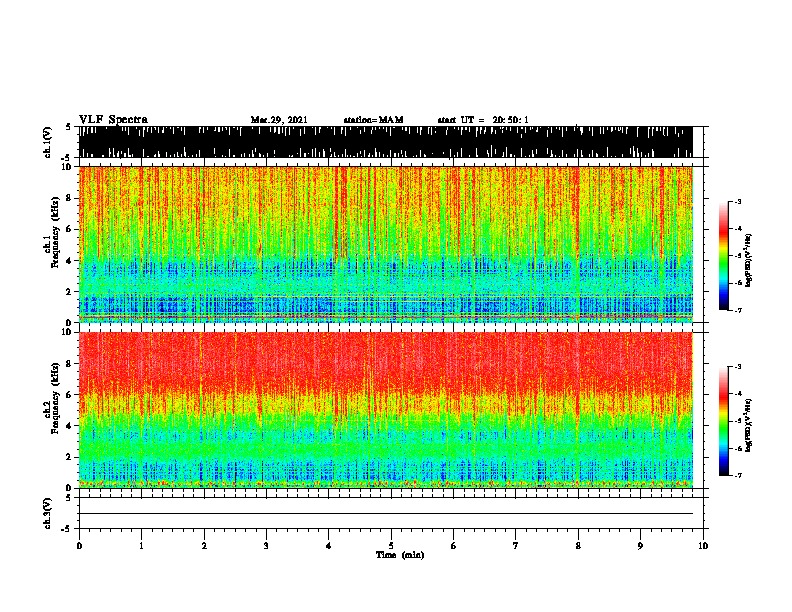
Task: Select the 'Mar.29, 2021' date label
Action: click(x=279, y=120)
